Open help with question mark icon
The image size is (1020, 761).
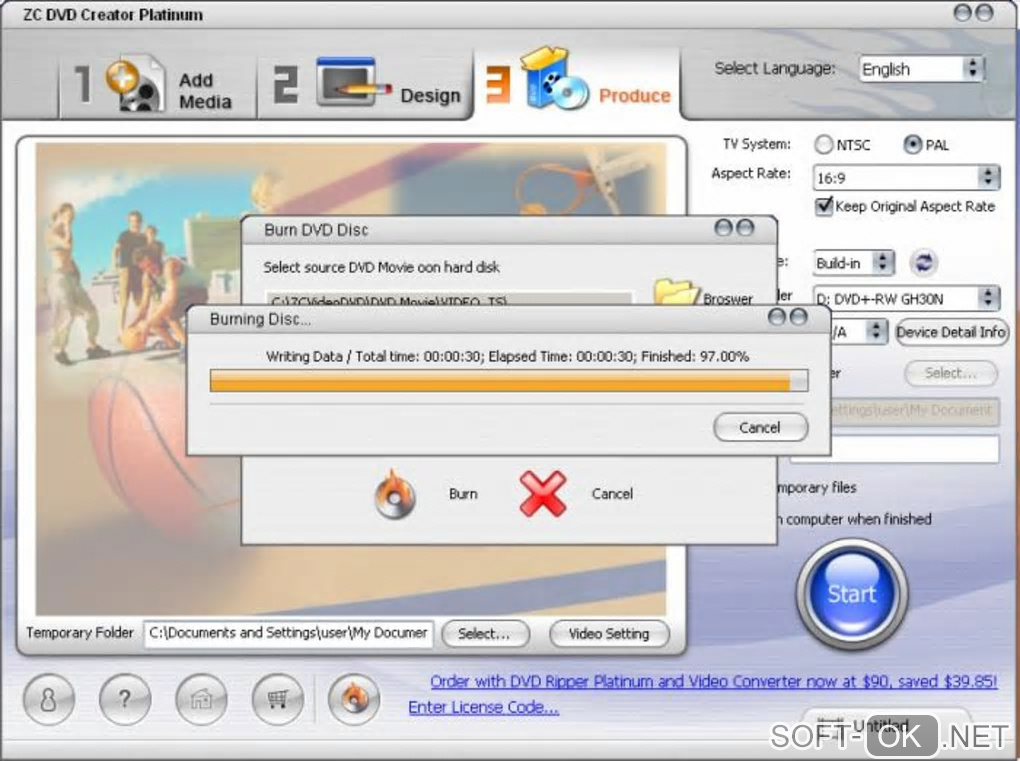(125, 700)
